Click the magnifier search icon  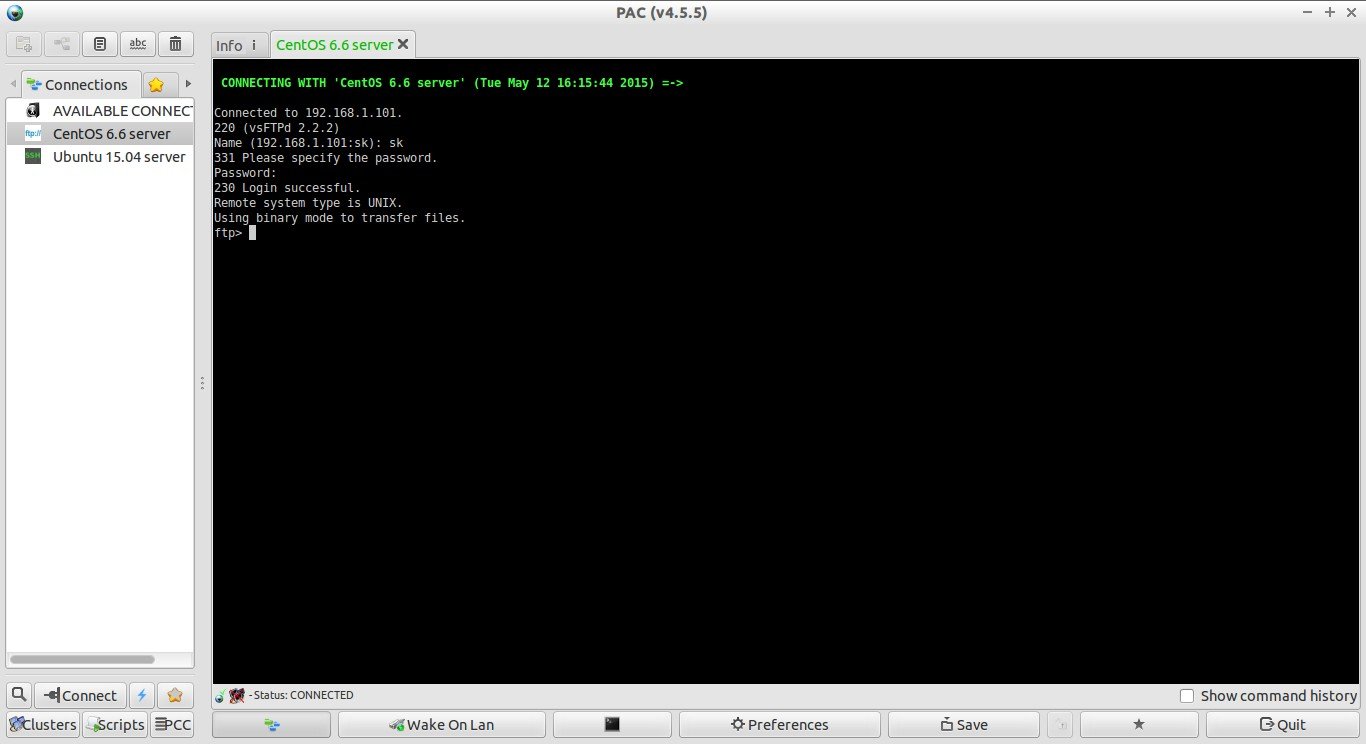[19, 695]
